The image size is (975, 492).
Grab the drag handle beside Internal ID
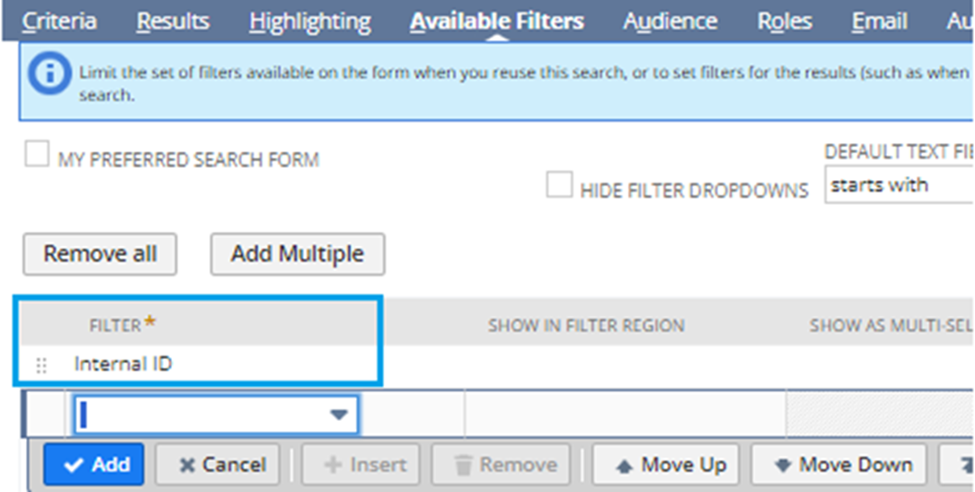coord(41,366)
